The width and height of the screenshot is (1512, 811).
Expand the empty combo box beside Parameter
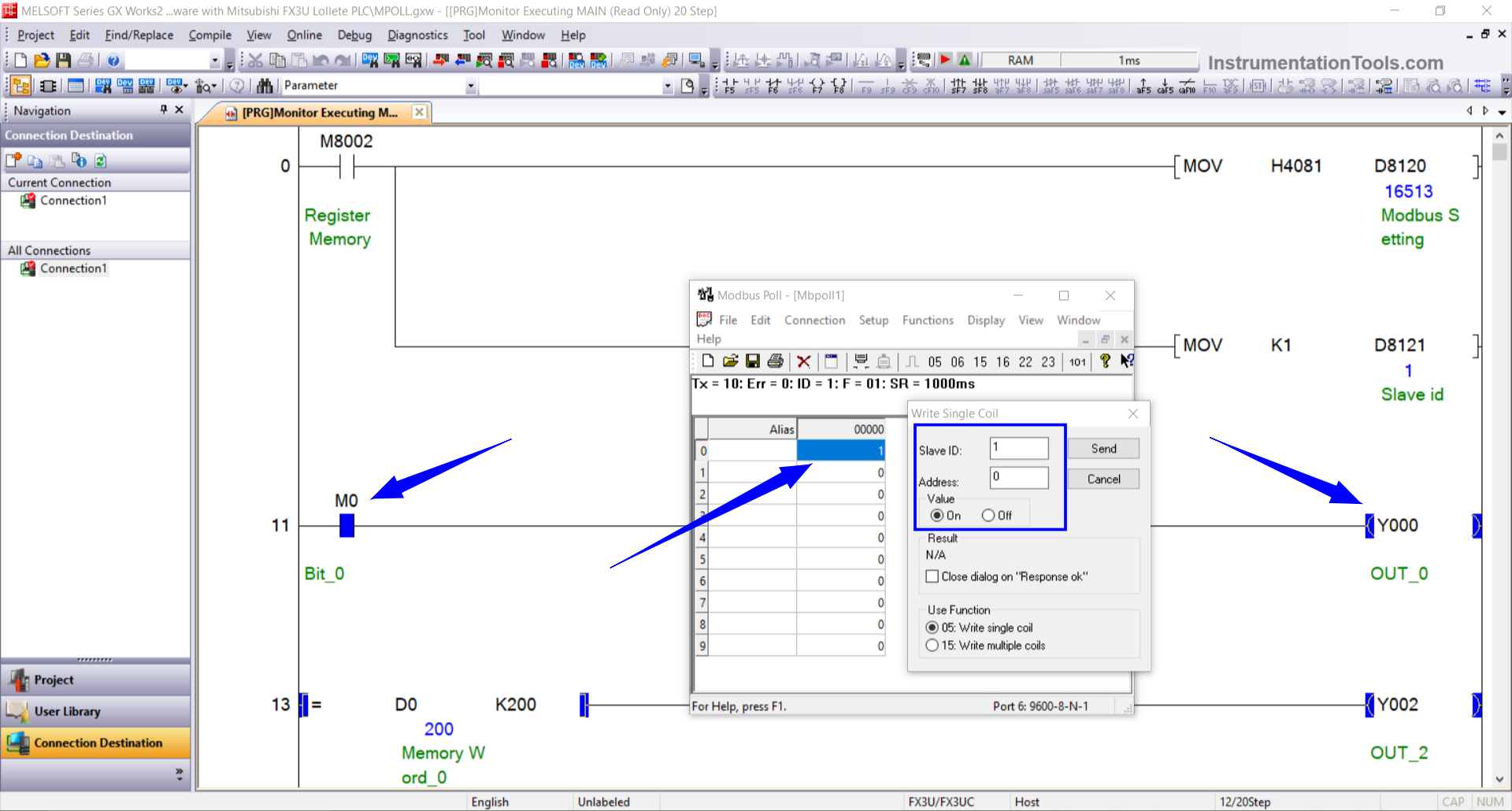pyautogui.click(x=667, y=86)
